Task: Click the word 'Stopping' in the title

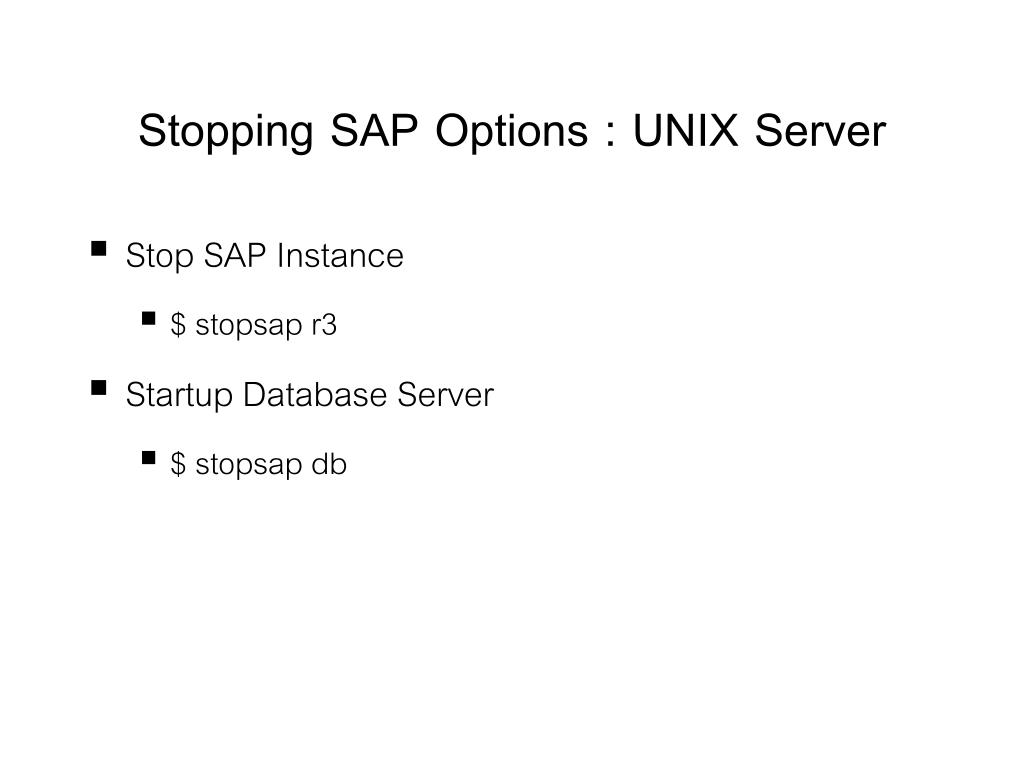Action: [226, 132]
